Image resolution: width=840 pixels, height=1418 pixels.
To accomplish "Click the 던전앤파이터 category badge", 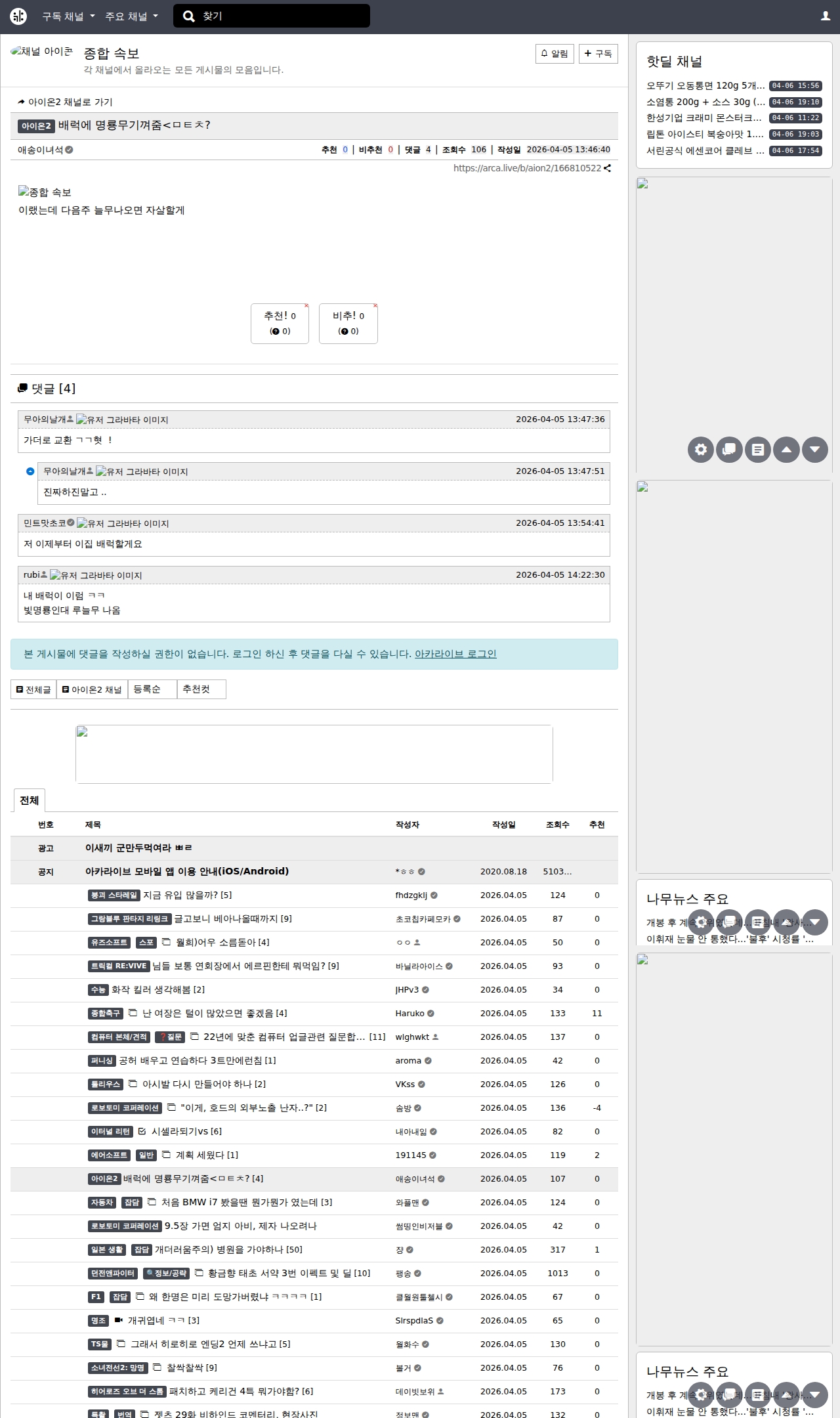I will pos(113,1273).
